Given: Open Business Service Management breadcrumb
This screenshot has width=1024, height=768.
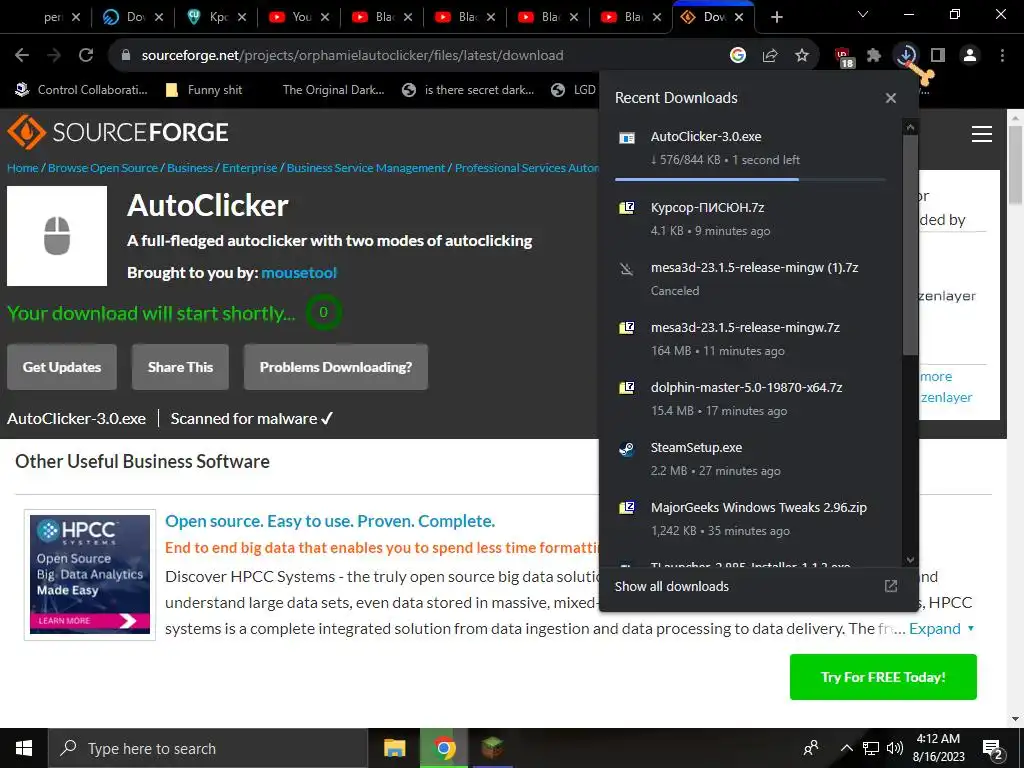Looking at the screenshot, I should pos(366,168).
